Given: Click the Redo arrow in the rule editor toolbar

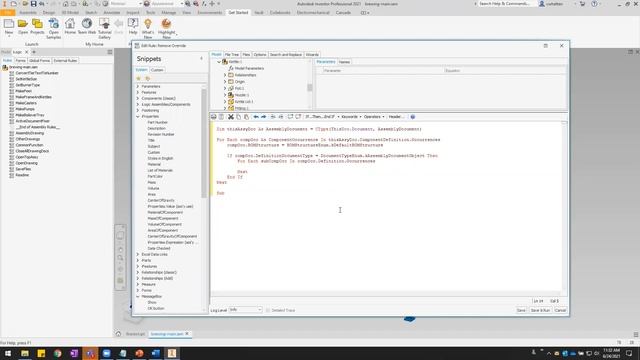Looking at the screenshot, I should pyautogui.click(x=264, y=117).
